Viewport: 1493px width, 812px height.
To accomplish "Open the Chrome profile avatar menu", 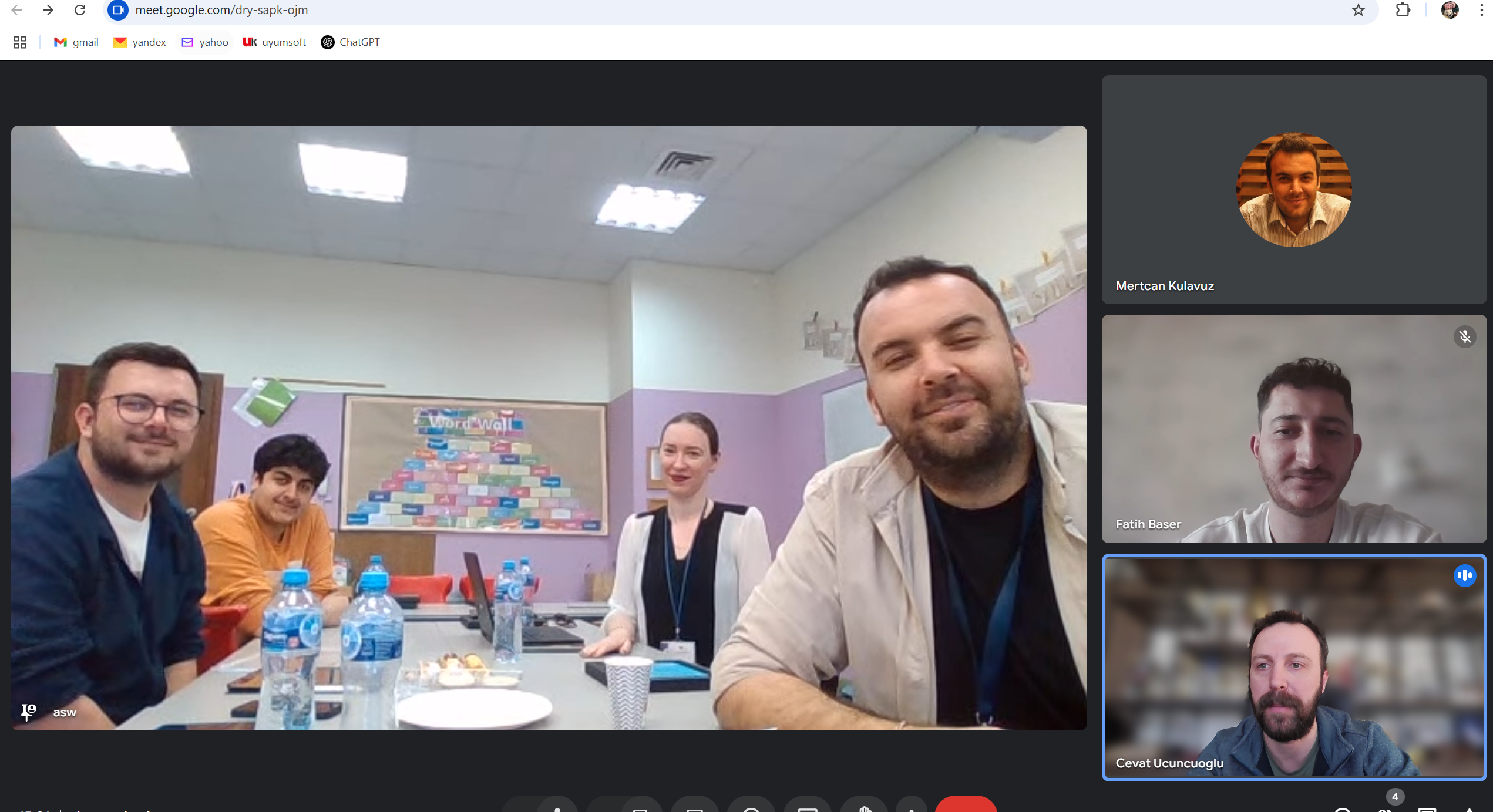I will 1450,10.
